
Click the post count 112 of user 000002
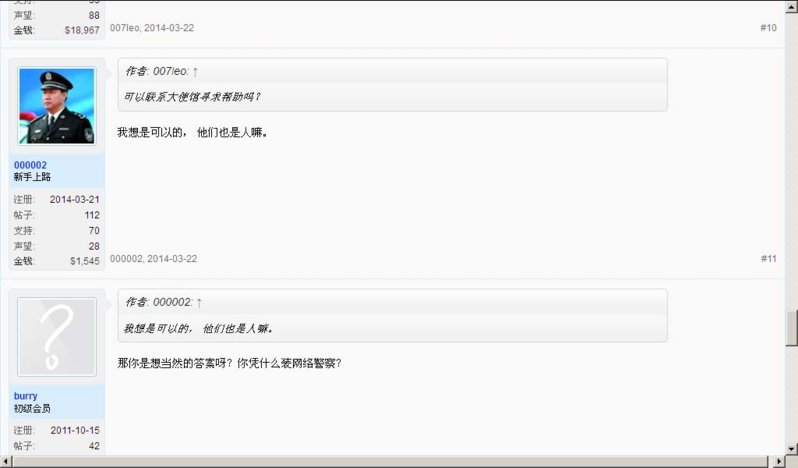point(92,215)
